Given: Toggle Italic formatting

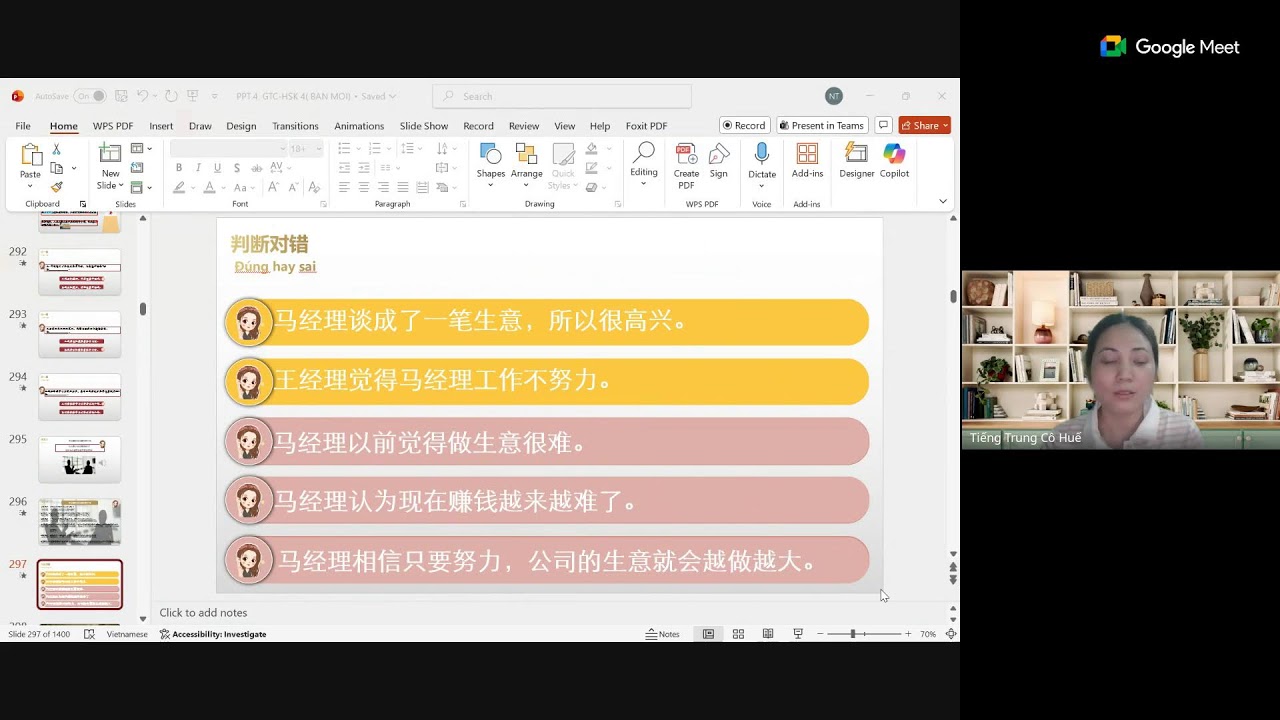Looking at the screenshot, I should click(198, 168).
